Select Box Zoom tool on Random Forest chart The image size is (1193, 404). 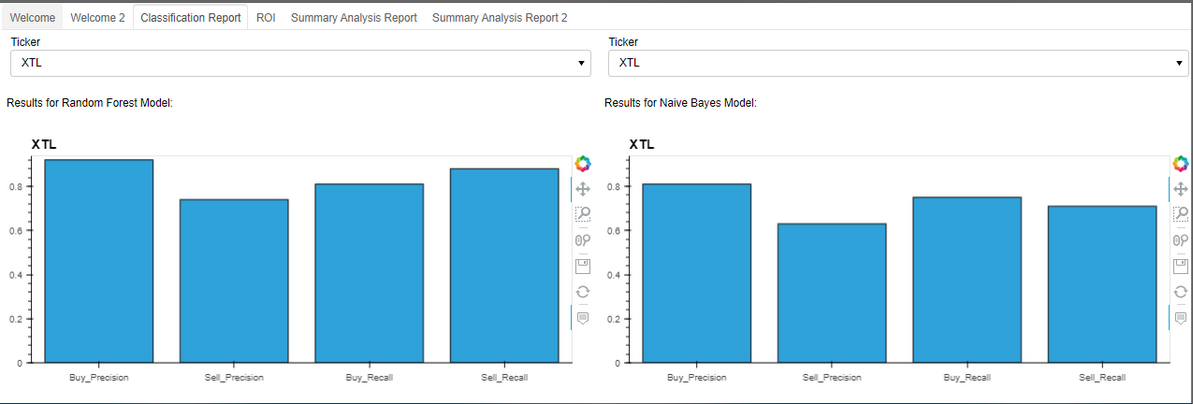583,214
